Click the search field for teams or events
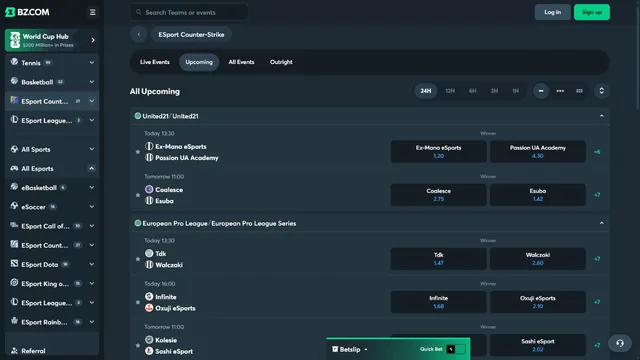 click(189, 12)
